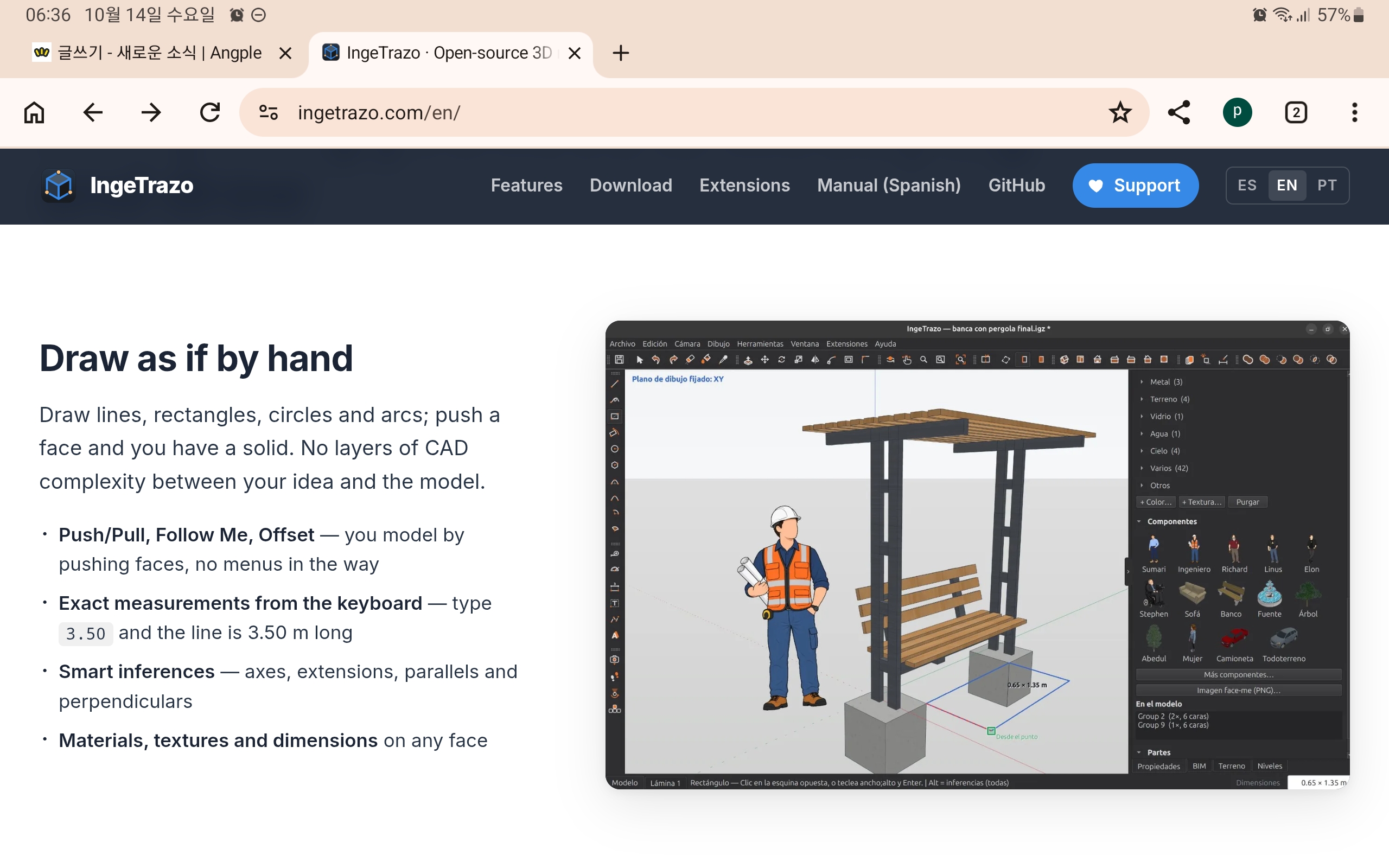Open the Download page link
This screenshot has width=1389, height=868.
coord(631,186)
